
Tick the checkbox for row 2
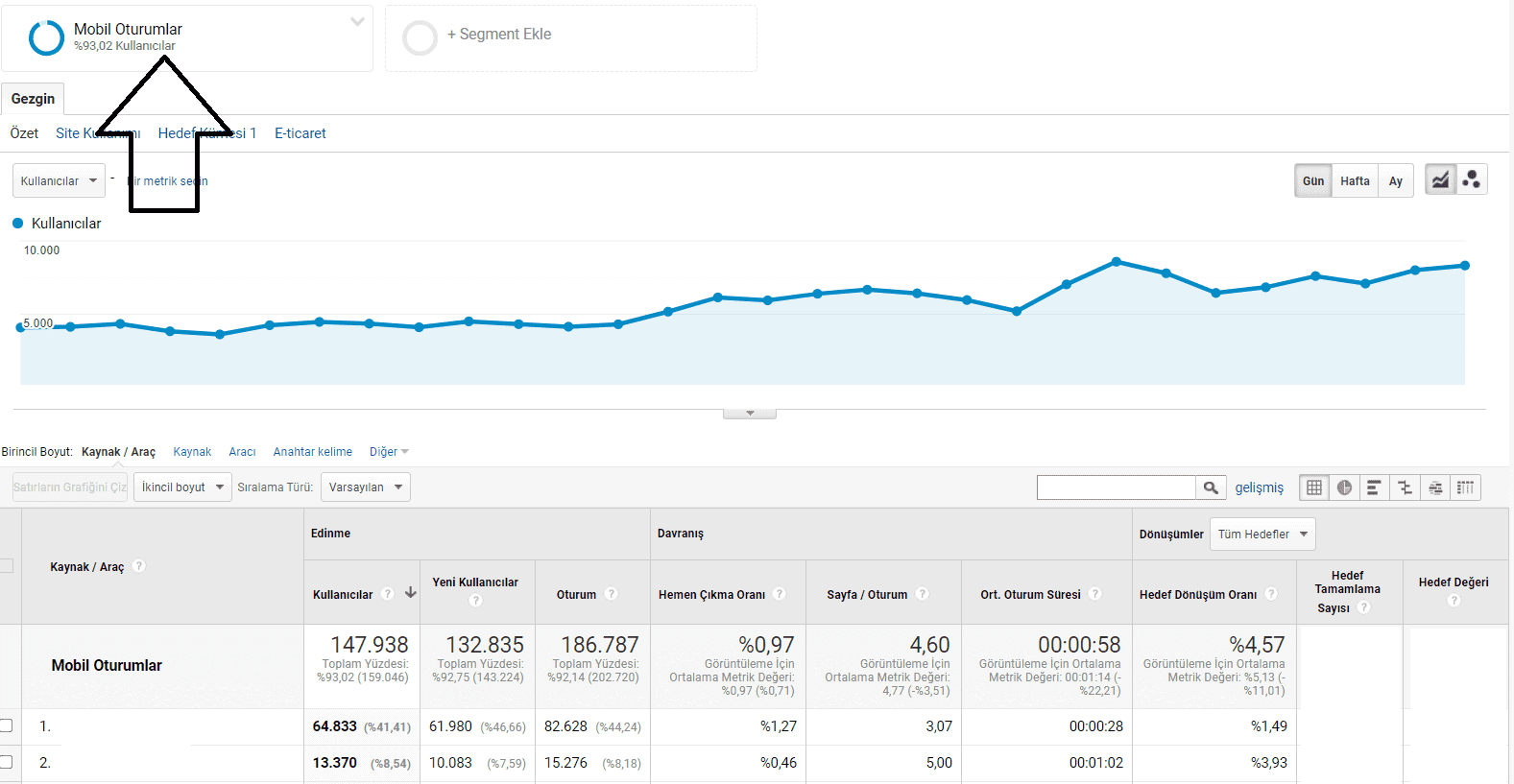coord(6,762)
